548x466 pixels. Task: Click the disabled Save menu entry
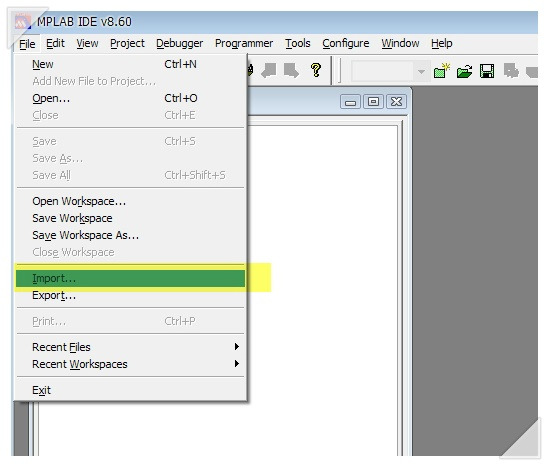(x=130, y=141)
